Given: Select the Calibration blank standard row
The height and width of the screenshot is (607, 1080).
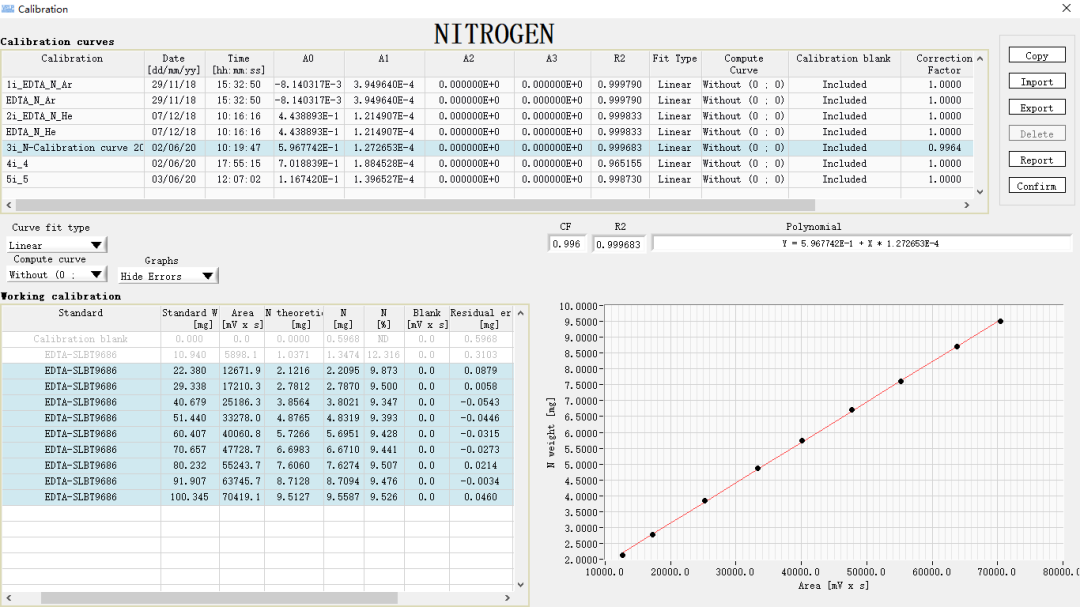Looking at the screenshot, I should 80,339.
